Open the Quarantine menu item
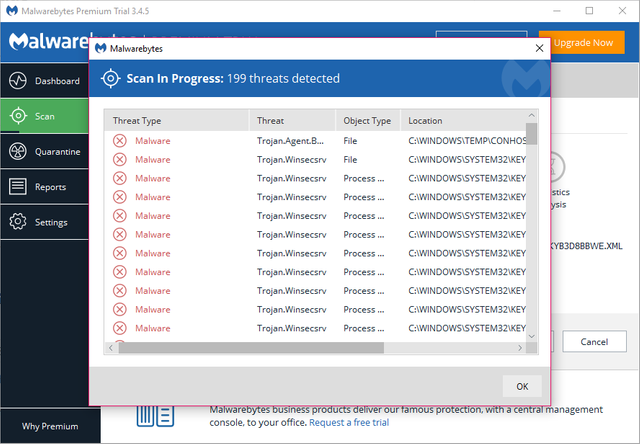The height and width of the screenshot is (444, 640). (44, 151)
